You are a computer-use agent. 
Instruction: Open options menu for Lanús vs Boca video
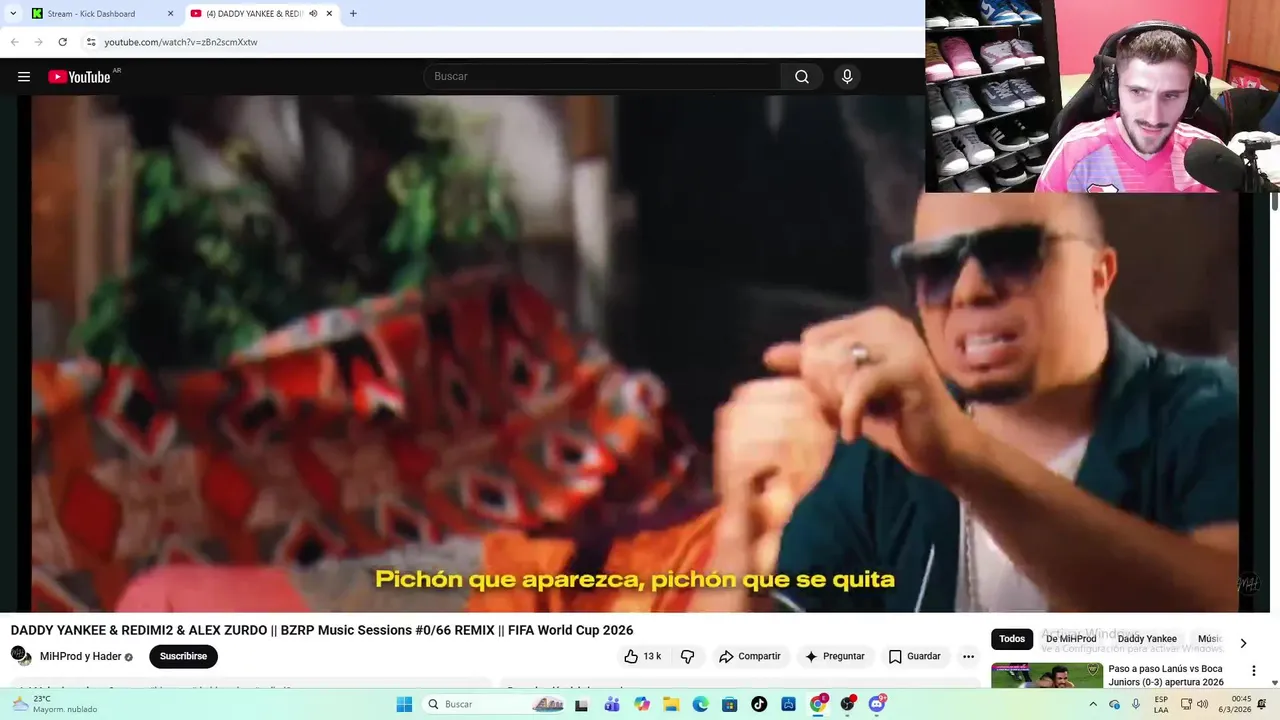pos(1253,671)
